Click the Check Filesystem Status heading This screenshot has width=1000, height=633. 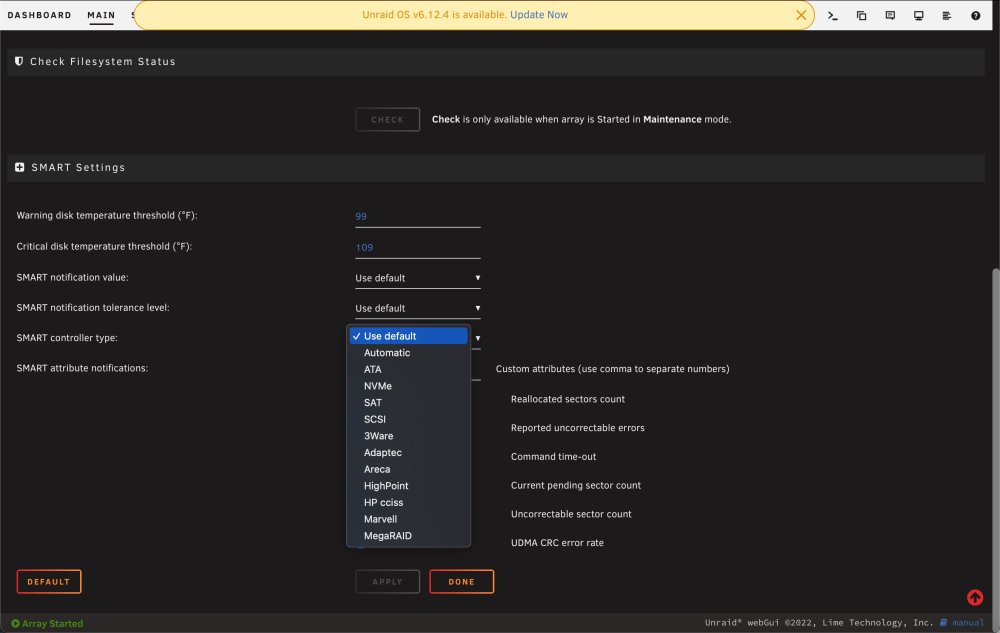[x=103, y=61]
